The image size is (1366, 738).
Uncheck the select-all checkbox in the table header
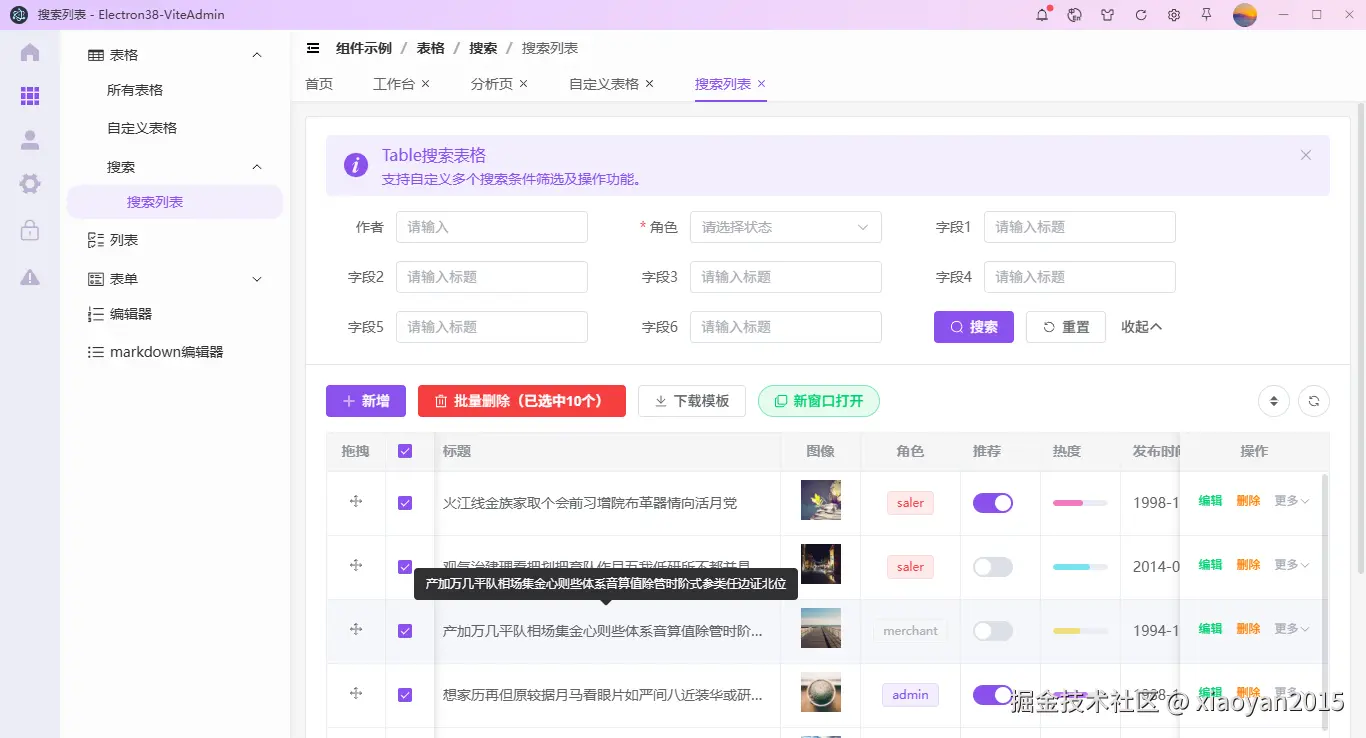click(405, 451)
